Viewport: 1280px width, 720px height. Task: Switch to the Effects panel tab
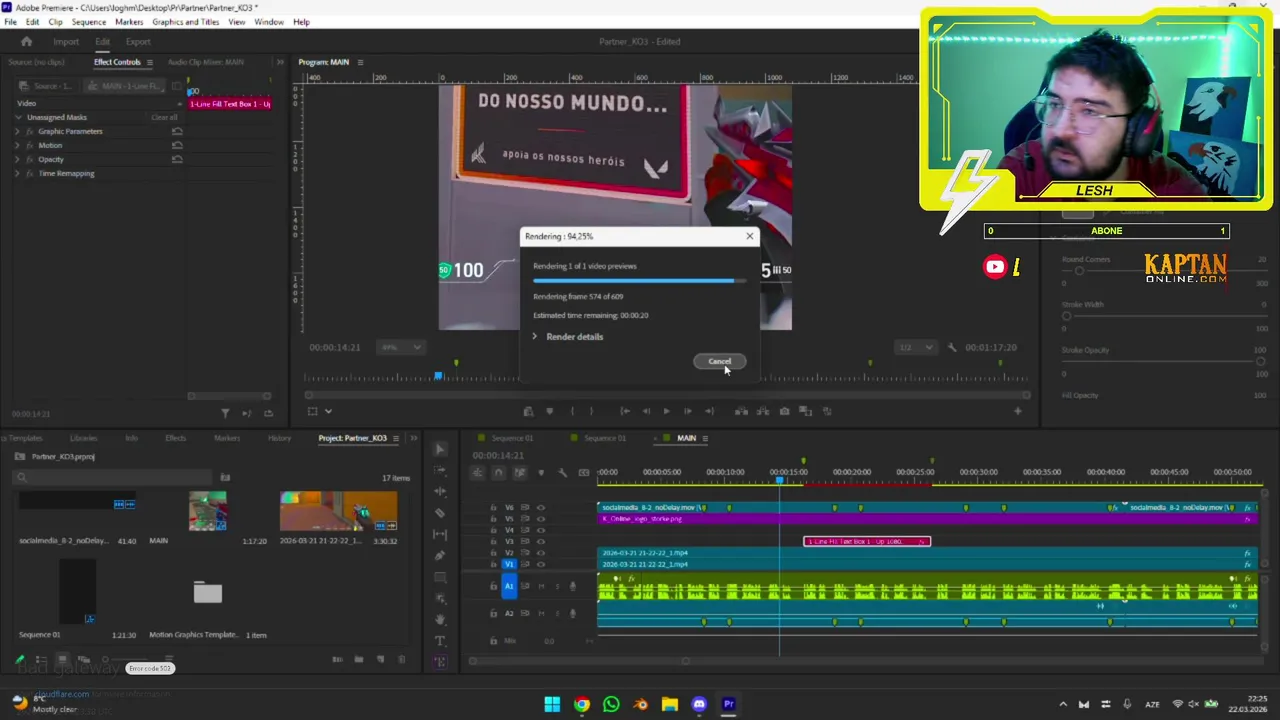pyautogui.click(x=175, y=438)
